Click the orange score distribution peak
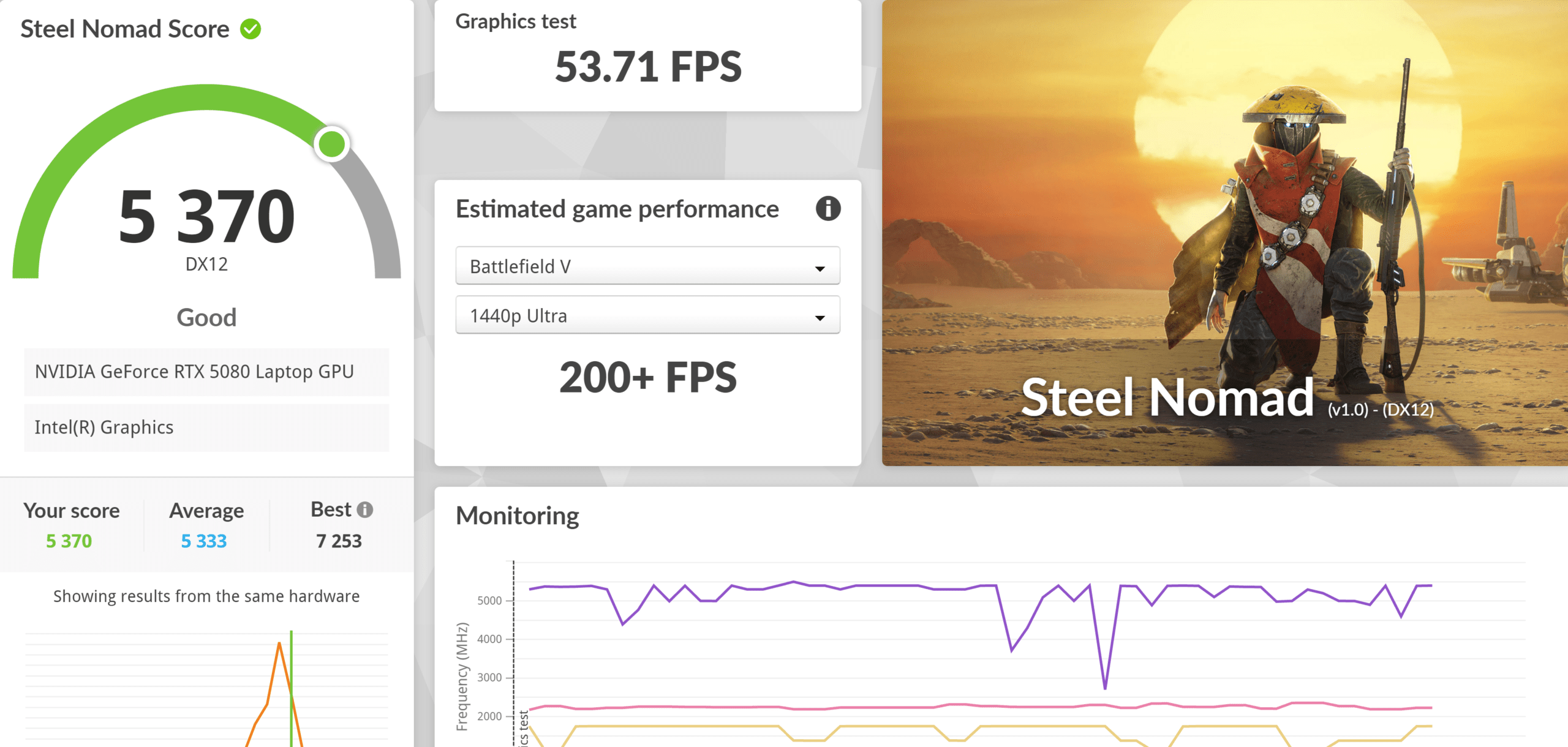Image resolution: width=1568 pixels, height=747 pixels. 279,644
